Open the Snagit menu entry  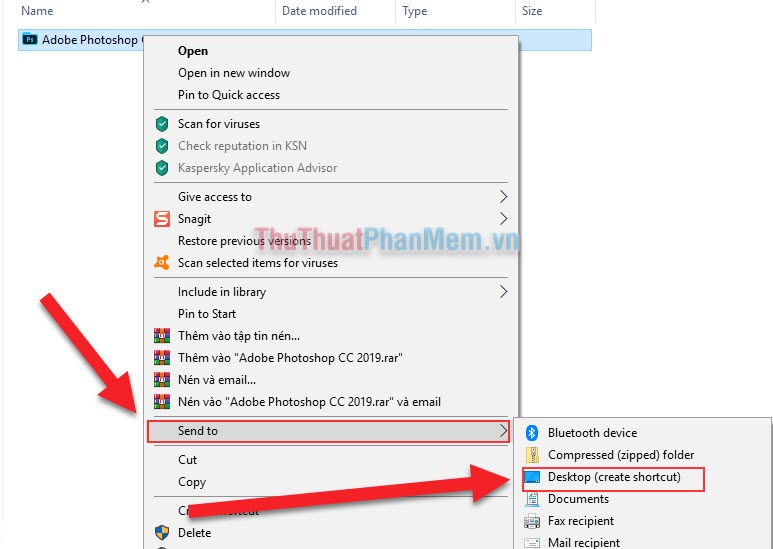tap(194, 219)
